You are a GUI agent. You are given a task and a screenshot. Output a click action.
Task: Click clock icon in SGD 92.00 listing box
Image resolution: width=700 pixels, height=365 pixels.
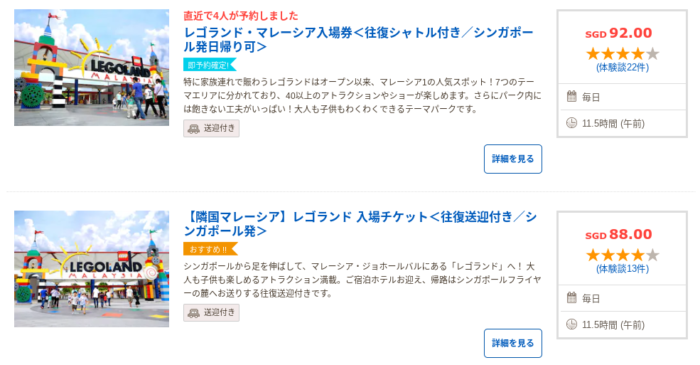point(571,123)
